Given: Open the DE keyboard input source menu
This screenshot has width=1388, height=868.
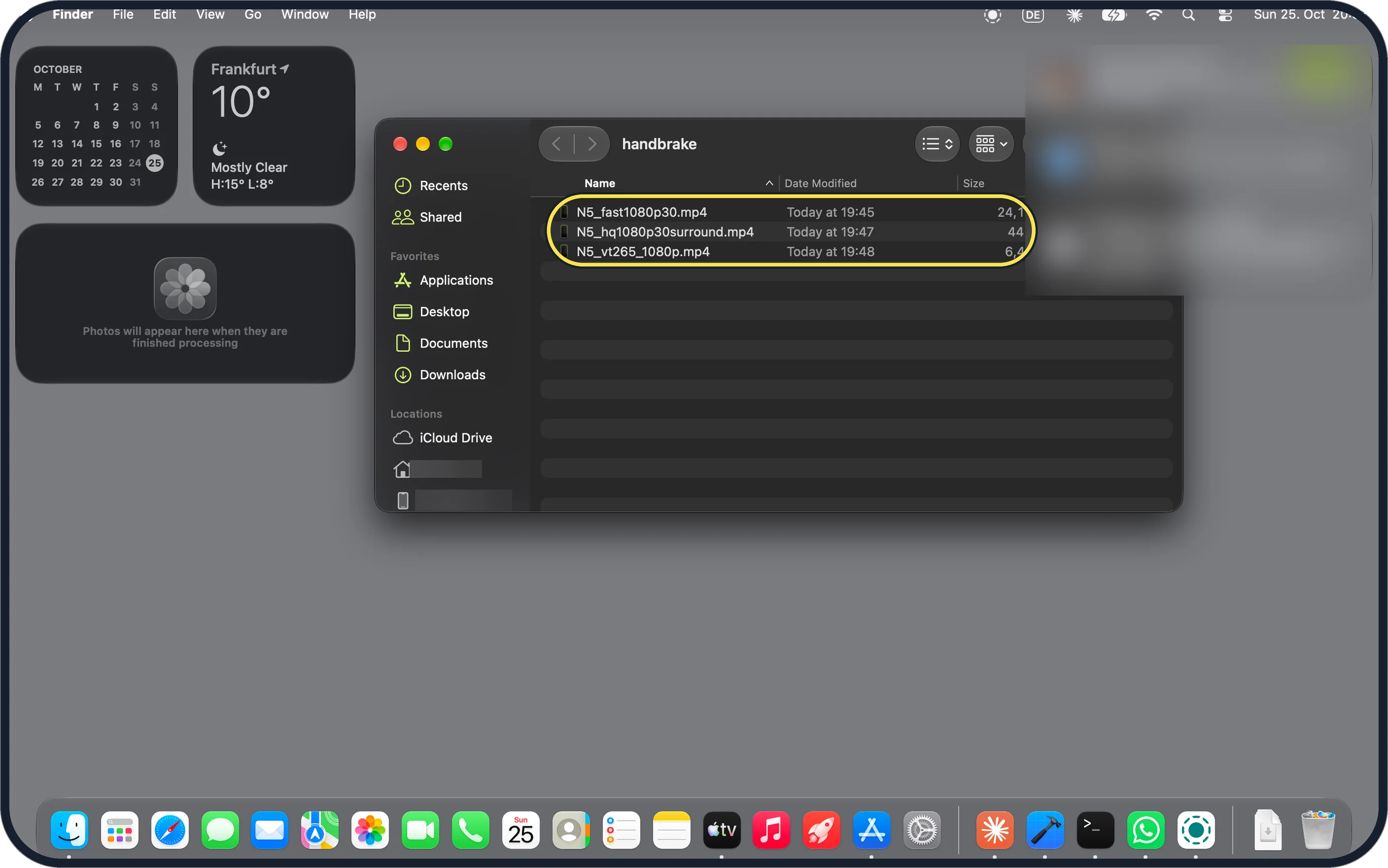Looking at the screenshot, I should (1033, 15).
